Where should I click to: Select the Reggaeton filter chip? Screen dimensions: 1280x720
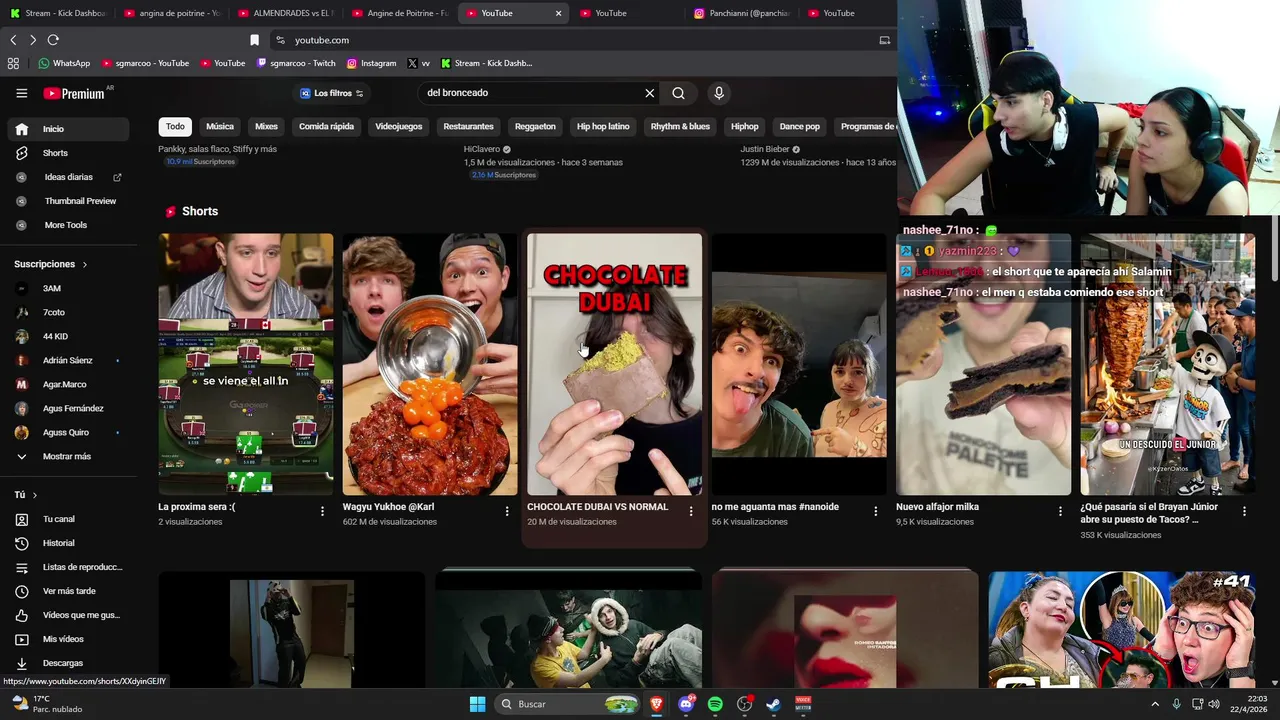535,126
